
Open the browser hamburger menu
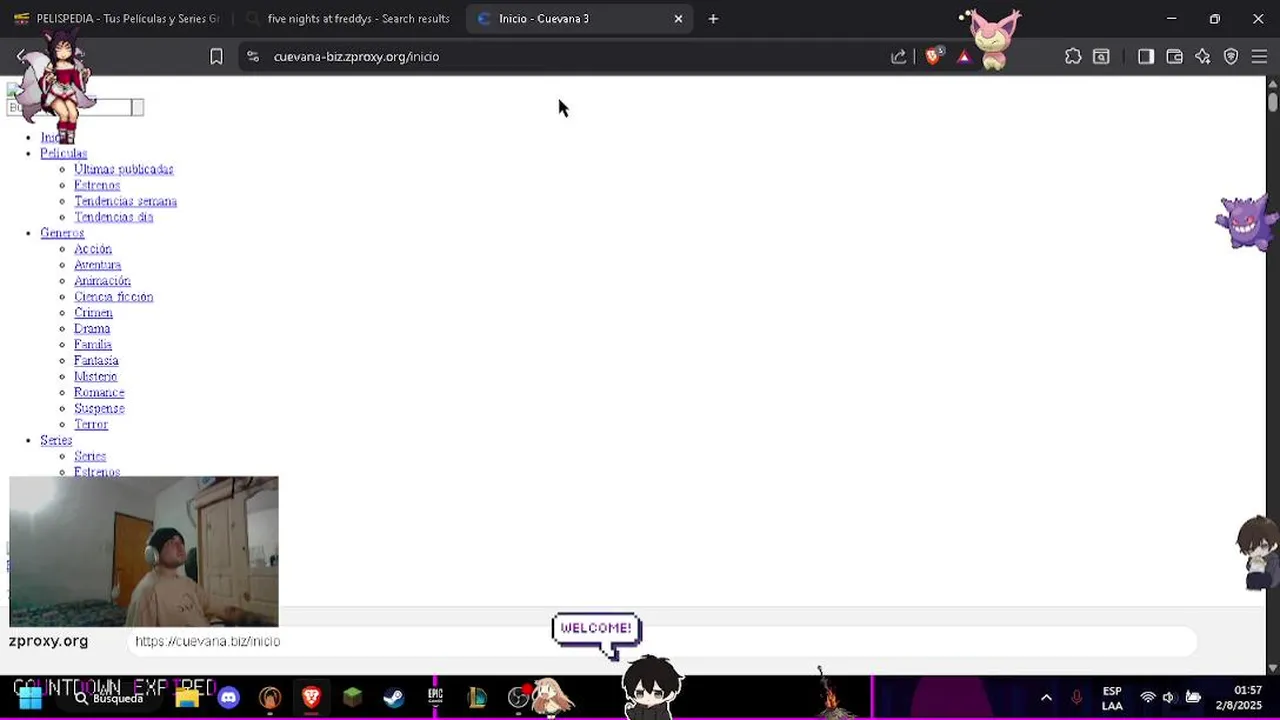pos(1259,57)
